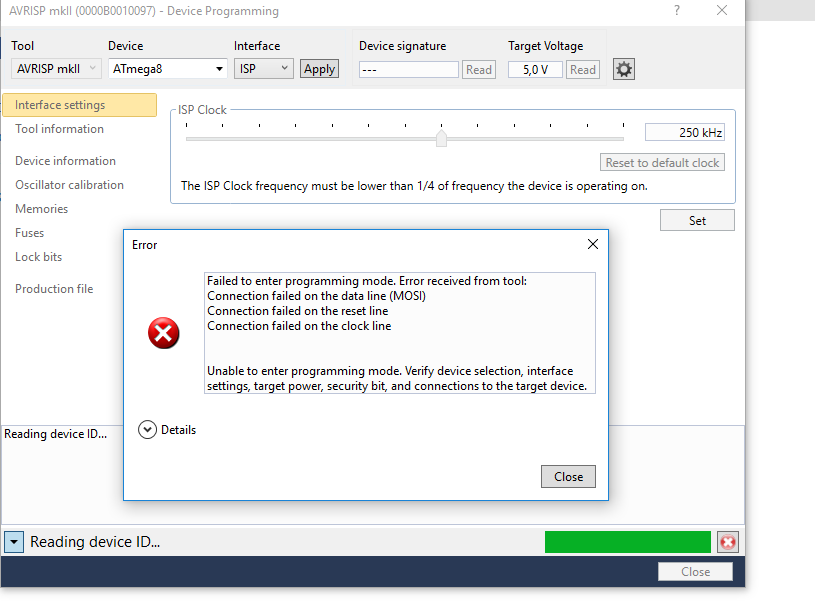Click Reset to default clock button
Viewport: 815px width, 612px height.
click(662, 163)
